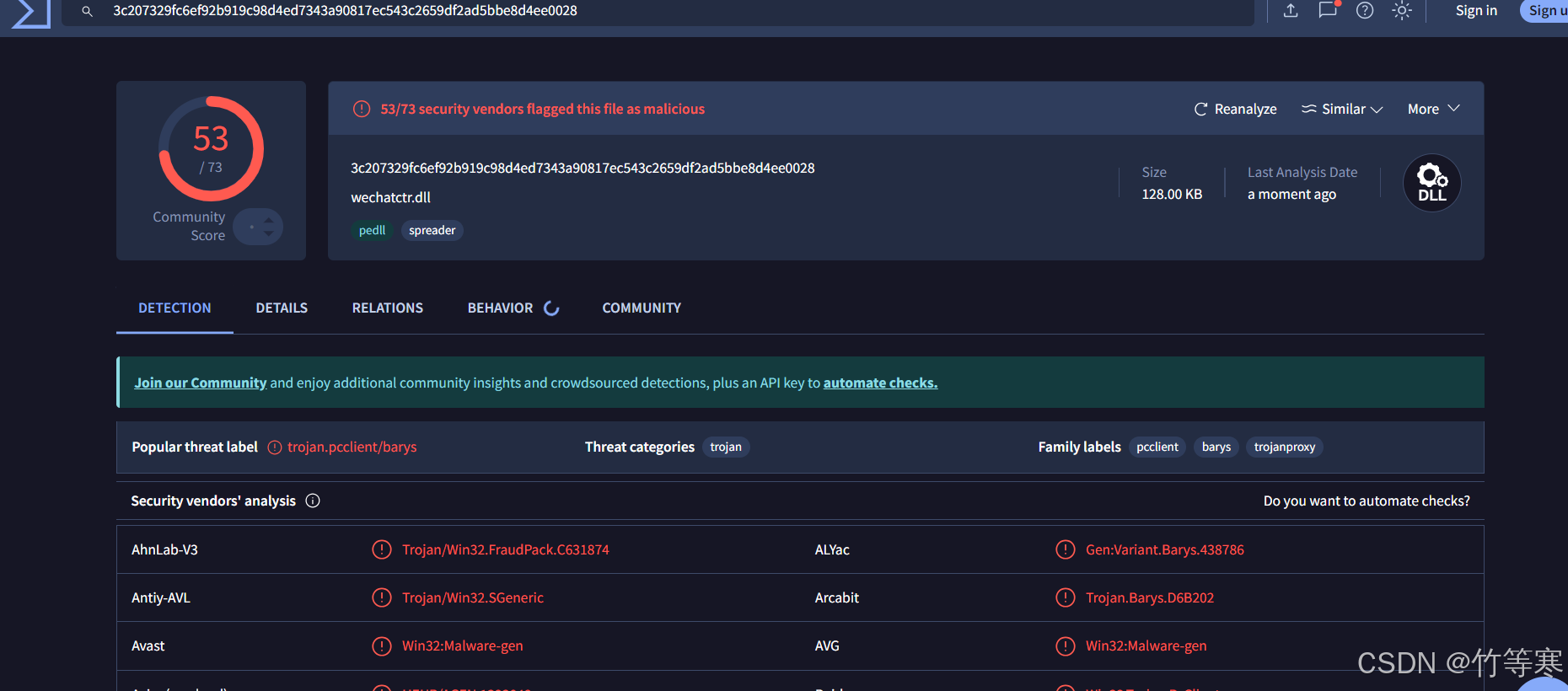This screenshot has height=691, width=1568.
Task: Click the ALYac detection alert icon
Action: 1066,550
